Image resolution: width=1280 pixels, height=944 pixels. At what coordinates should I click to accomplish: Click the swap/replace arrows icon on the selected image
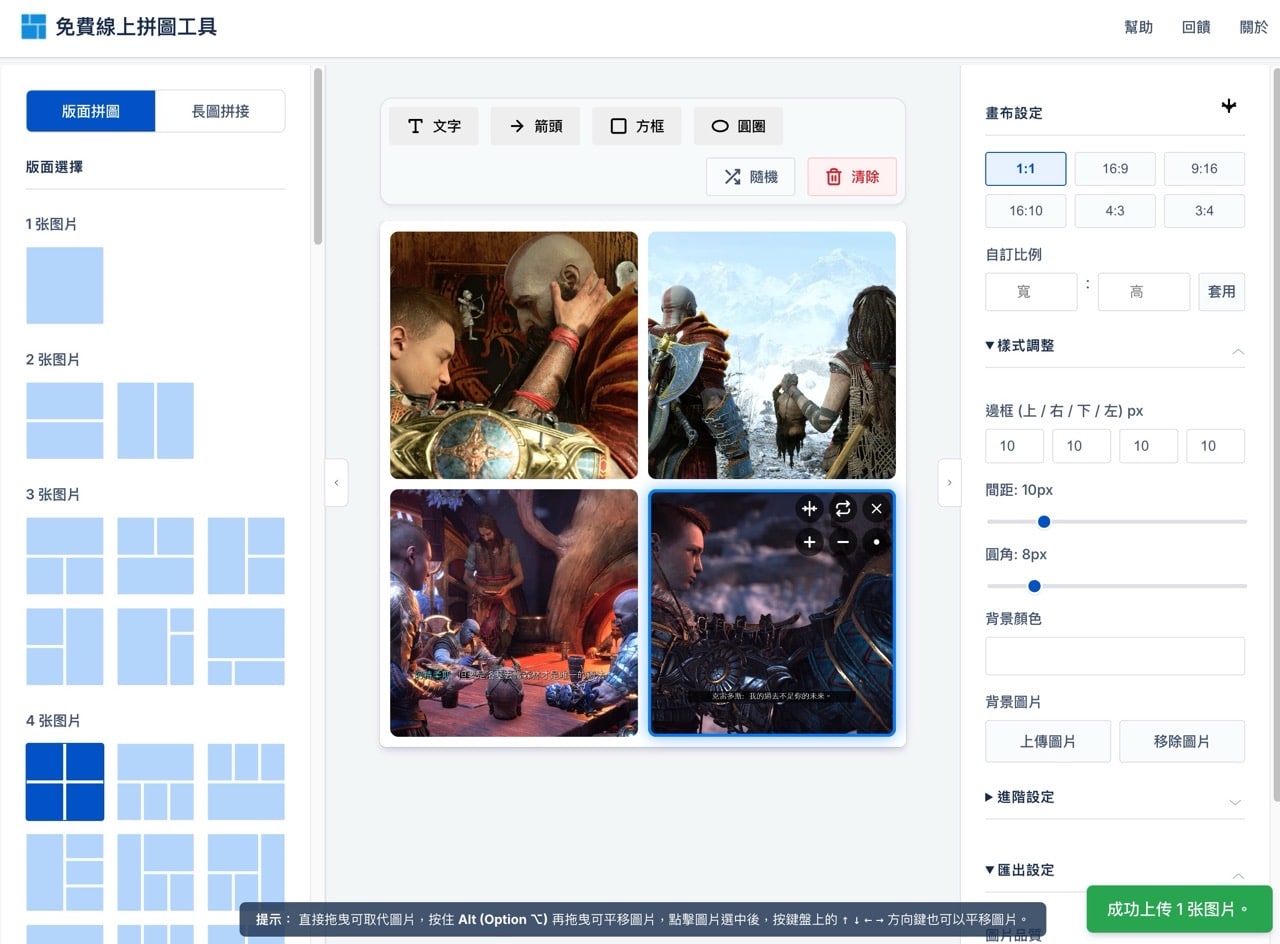click(x=843, y=509)
